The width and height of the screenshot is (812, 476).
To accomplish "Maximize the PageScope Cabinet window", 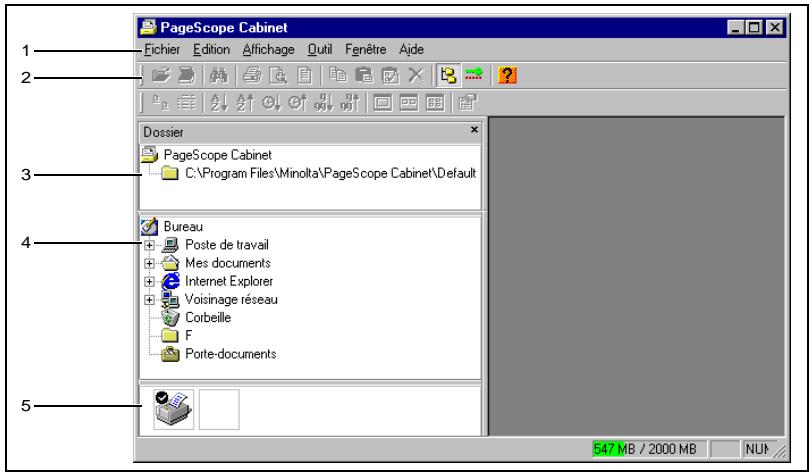I will 755,27.
